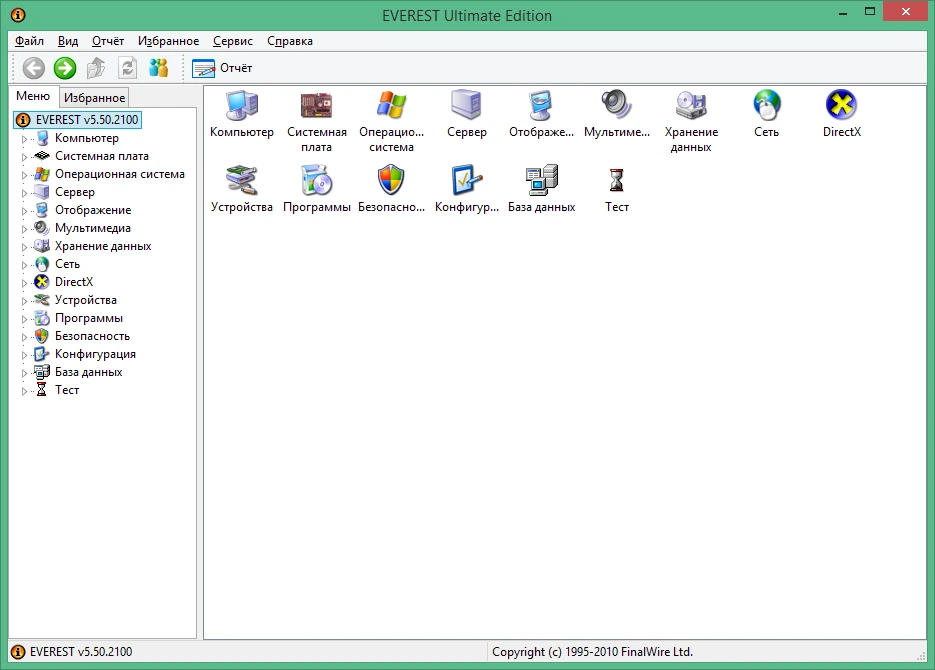The image size is (935, 670).
Task: Expand the Компьютер tree node
Action: [x=24, y=139]
